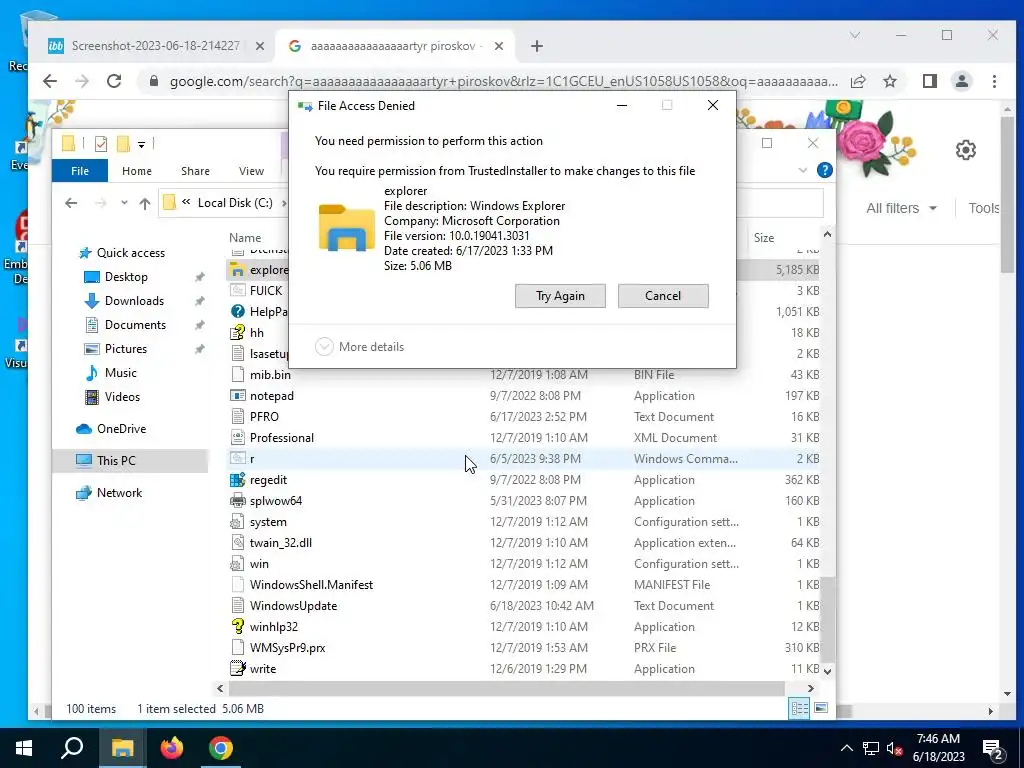1024x768 pixels.
Task: Open Firefox from taskbar
Action: click(172, 748)
